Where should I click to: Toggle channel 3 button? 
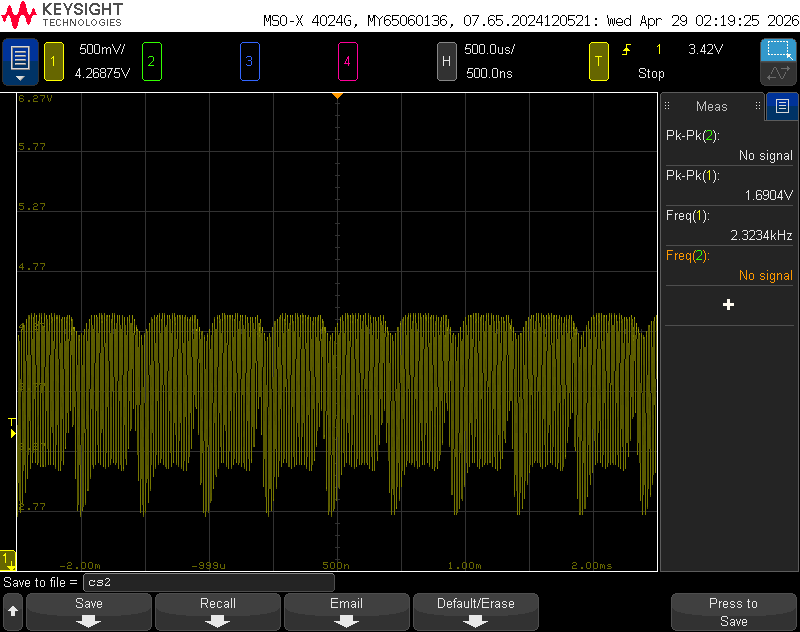249,62
